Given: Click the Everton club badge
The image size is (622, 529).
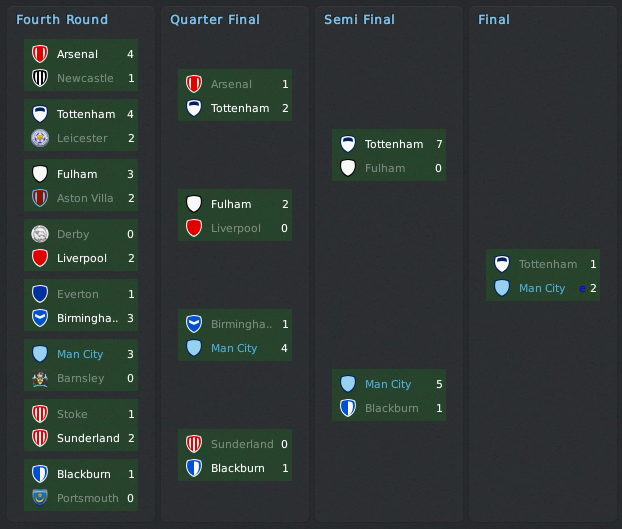Looking at the screenshot, I should click(40, 294).
